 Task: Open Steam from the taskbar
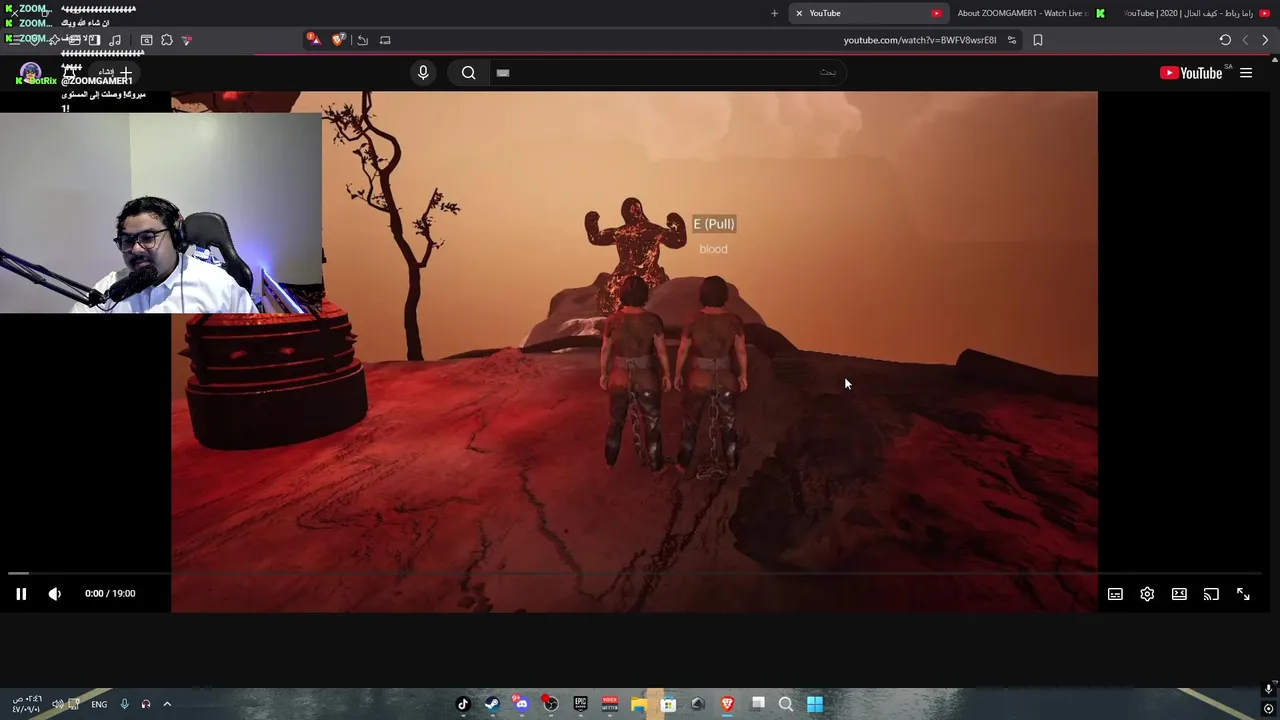tap(492, 704)
